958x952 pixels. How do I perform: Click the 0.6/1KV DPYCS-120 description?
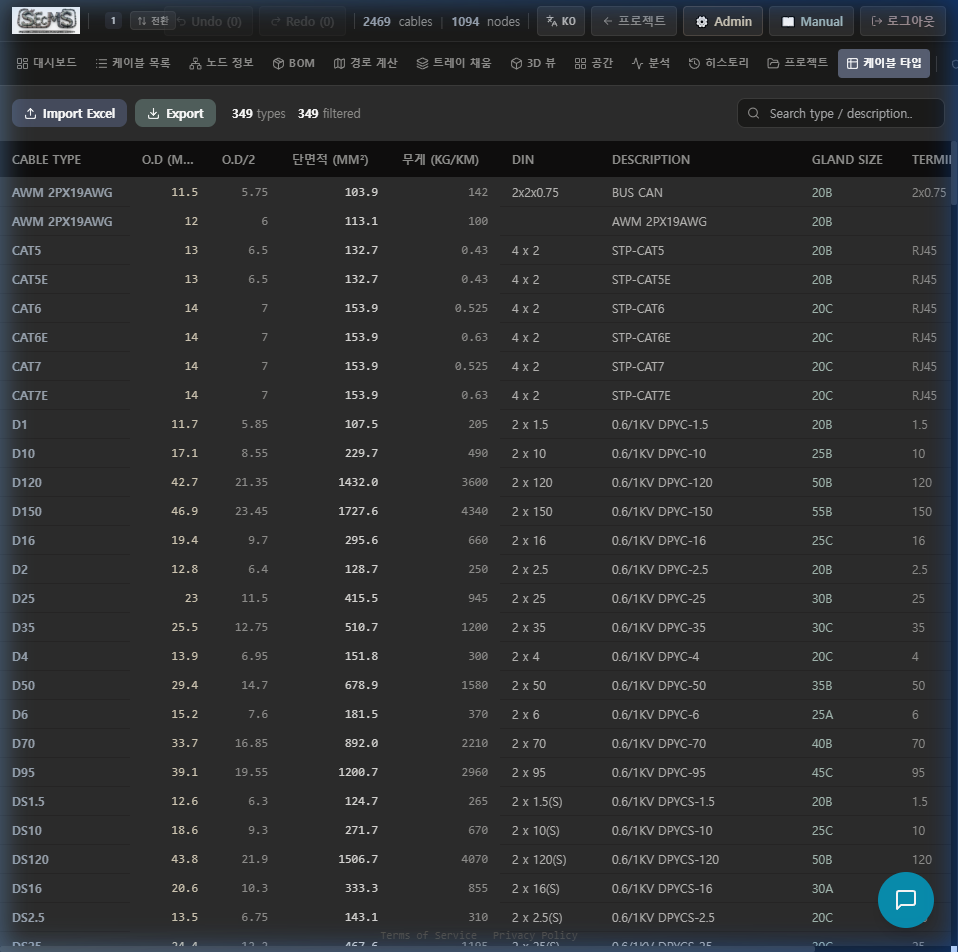[x=665, y=859]
